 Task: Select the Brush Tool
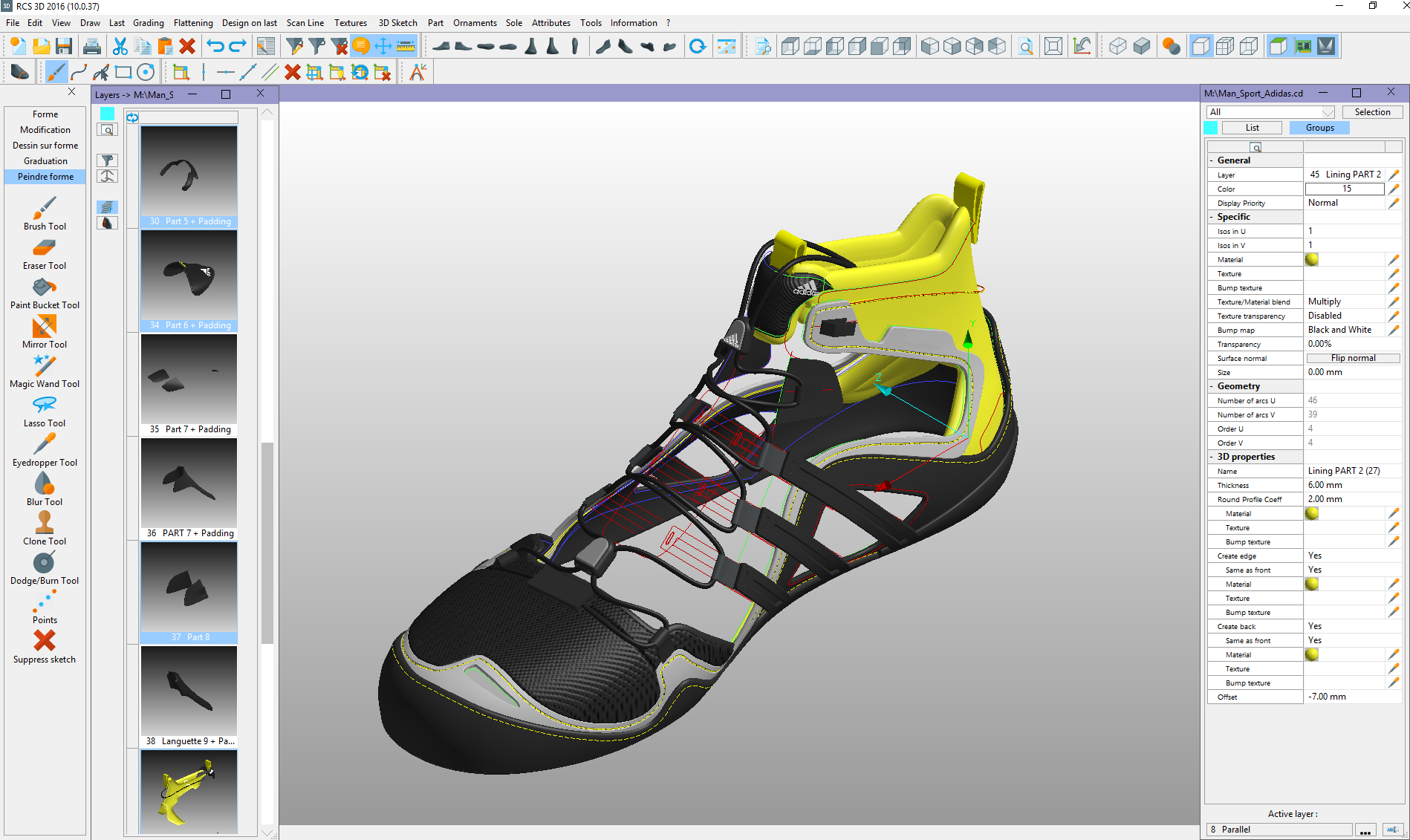pyautogui.click(x=45, y=213)
